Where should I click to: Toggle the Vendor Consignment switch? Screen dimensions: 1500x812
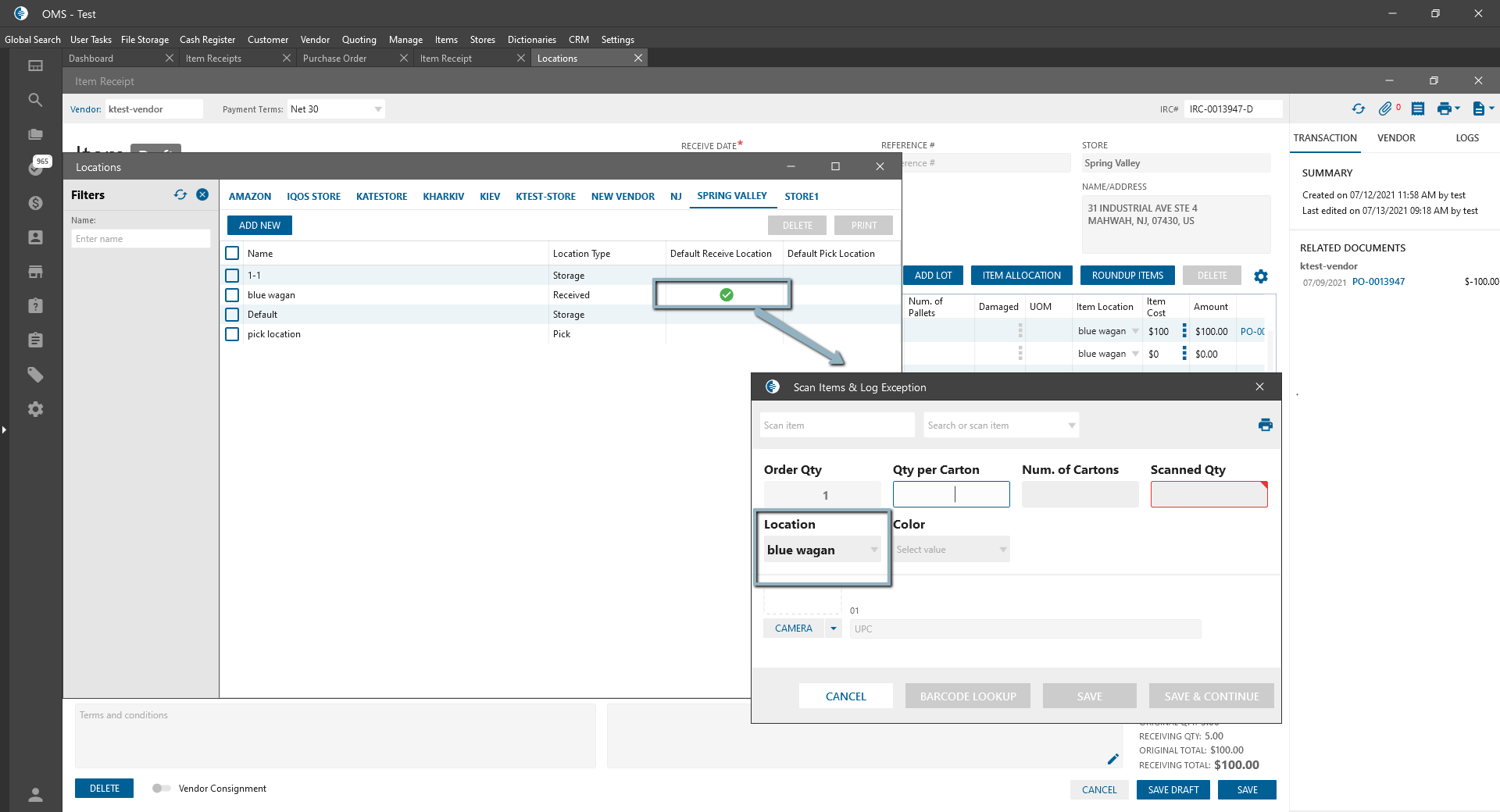point(162,789)
